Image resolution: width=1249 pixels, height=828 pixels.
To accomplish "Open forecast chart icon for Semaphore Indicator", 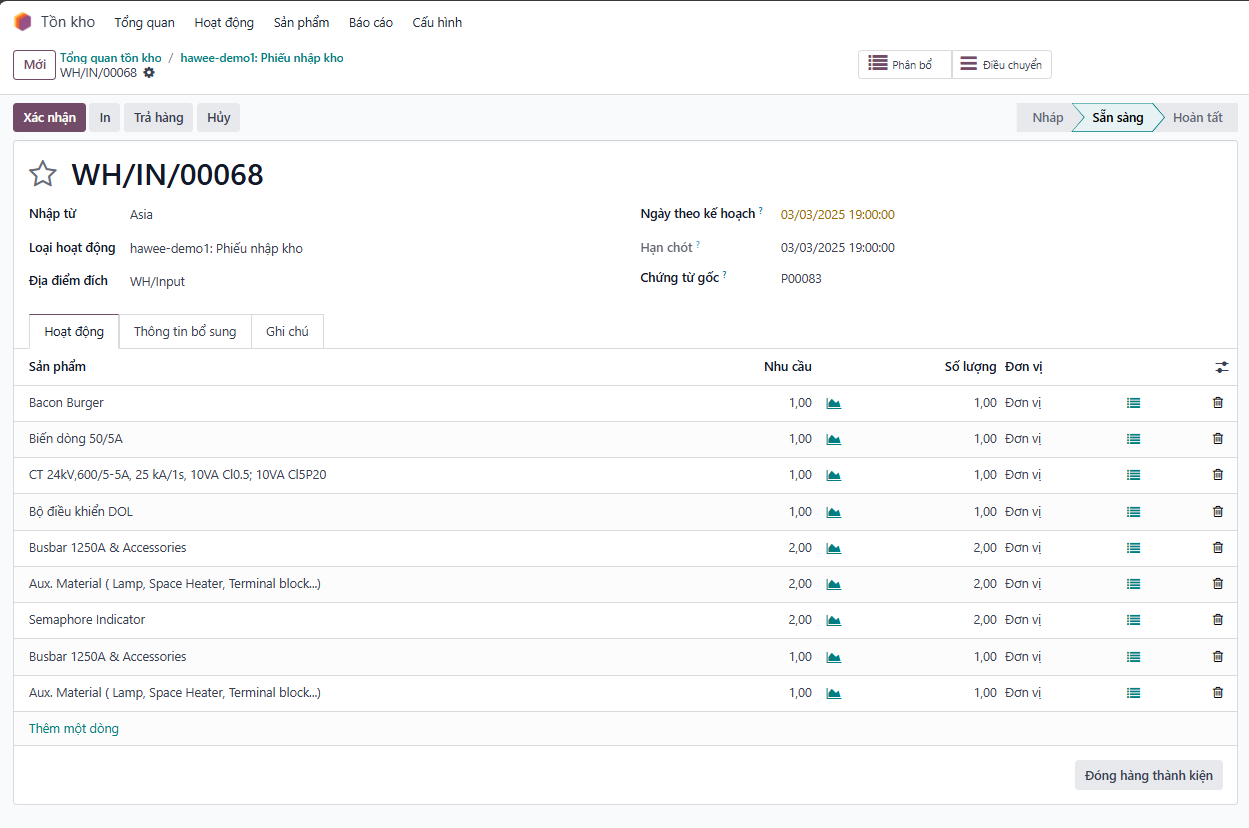I will (833, 620).
